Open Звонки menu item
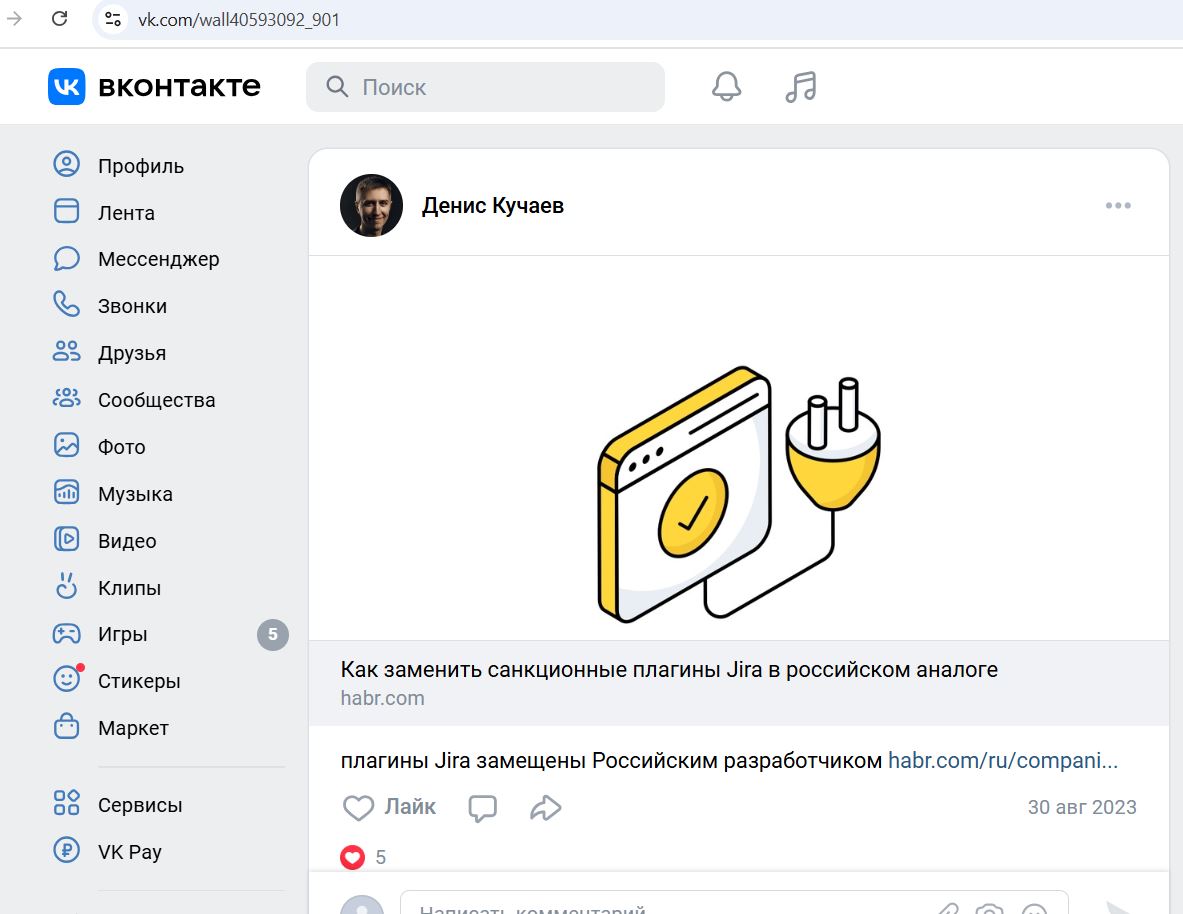1183x914 pixels. coord(133,306)
